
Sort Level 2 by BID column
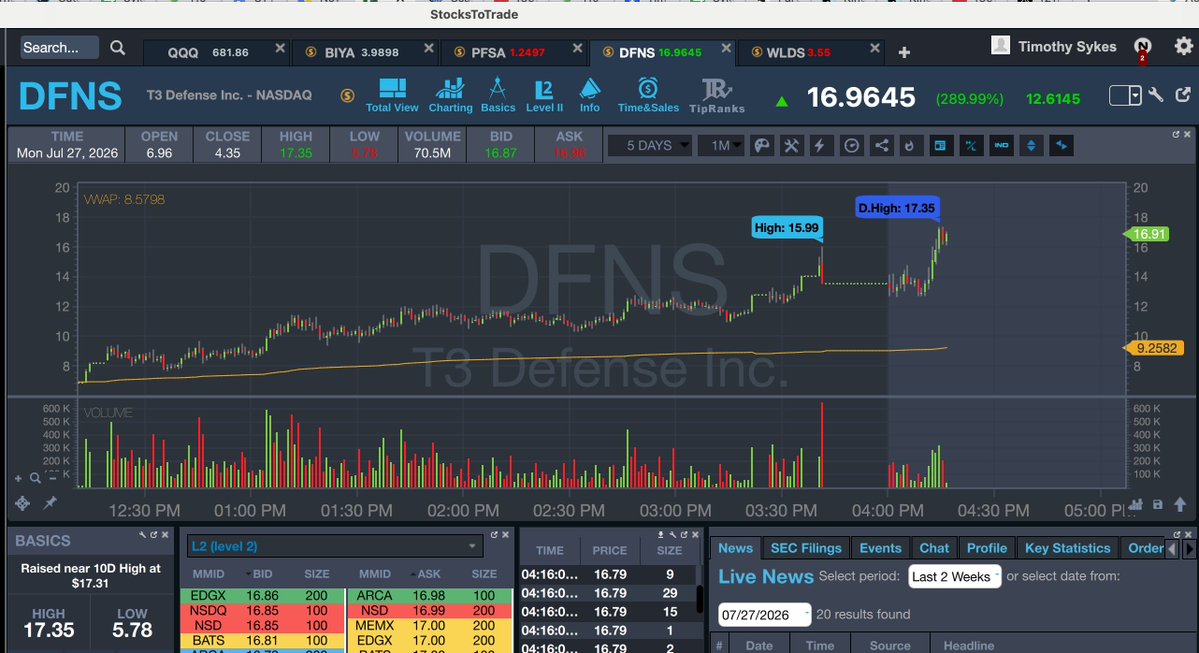point(262,573)
